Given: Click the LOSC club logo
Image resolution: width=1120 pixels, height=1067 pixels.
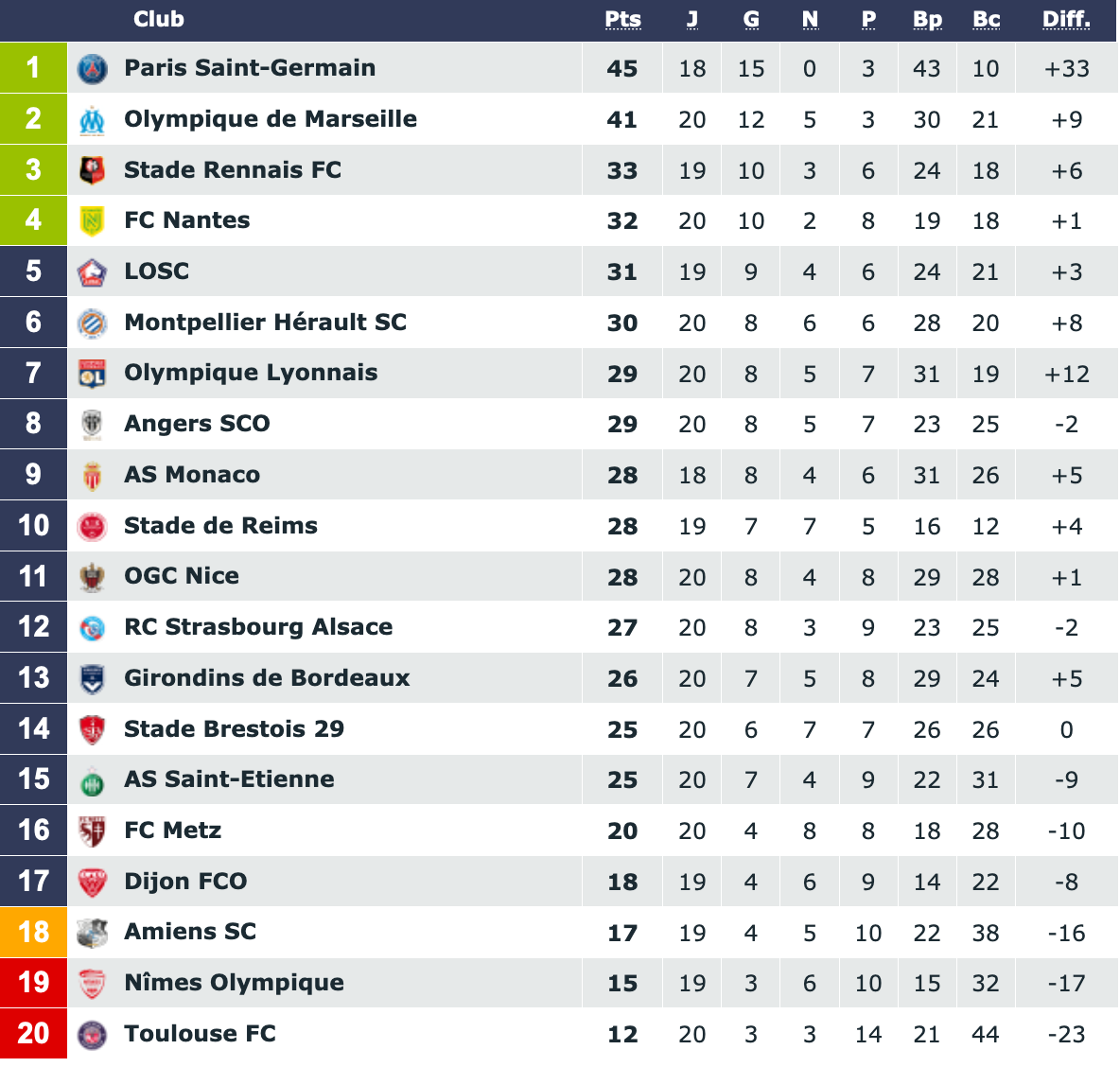Looking at the screenshot, I should [92, 272].
